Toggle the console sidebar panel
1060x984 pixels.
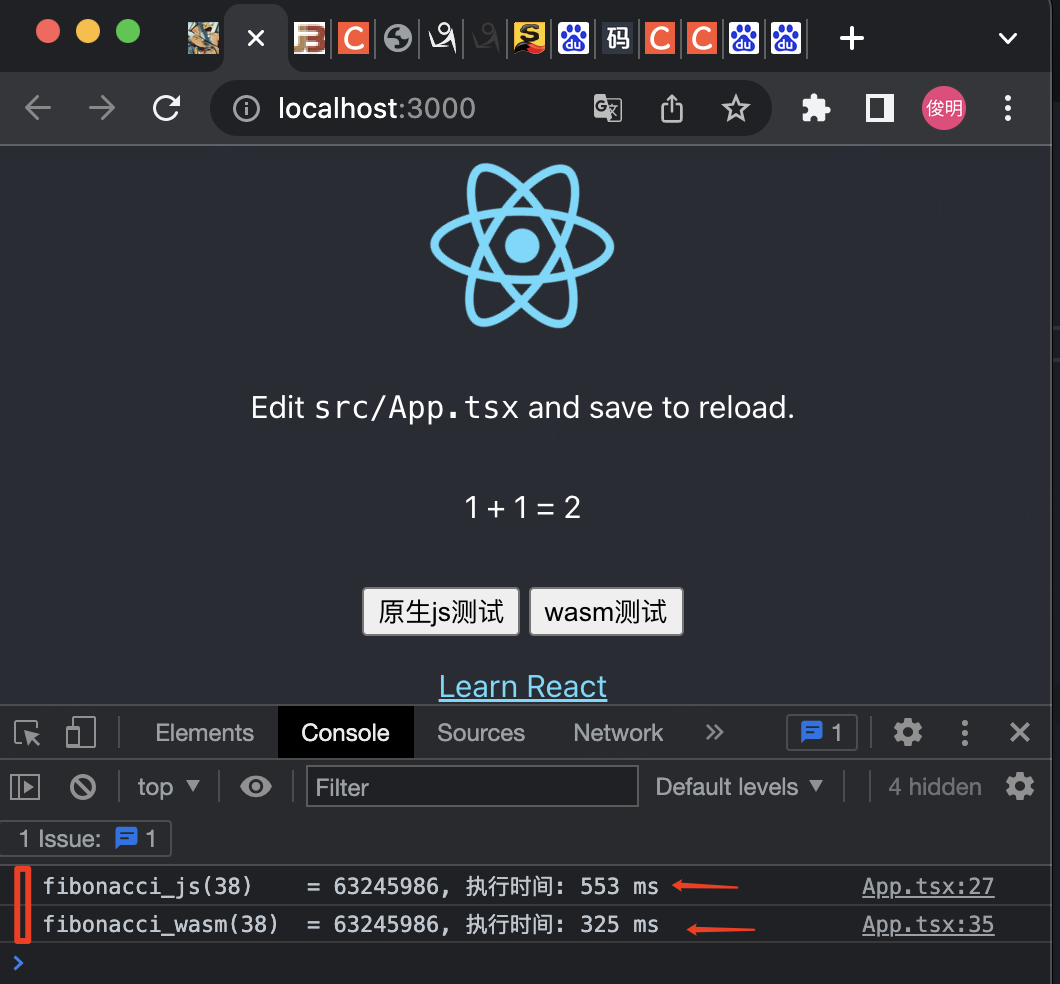coord(25,787)
